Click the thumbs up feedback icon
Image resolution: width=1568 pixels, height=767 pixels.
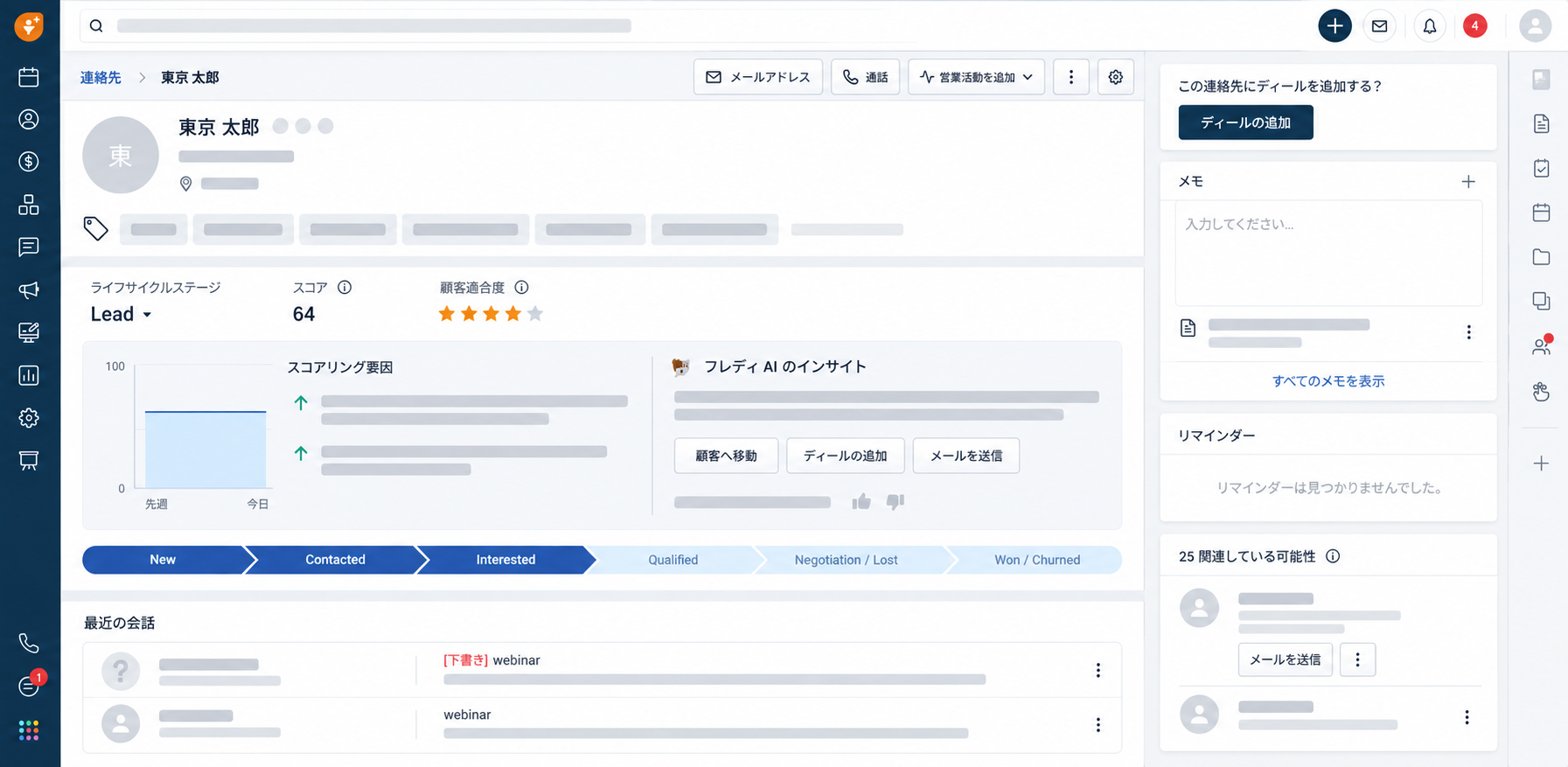click(861, 501)
